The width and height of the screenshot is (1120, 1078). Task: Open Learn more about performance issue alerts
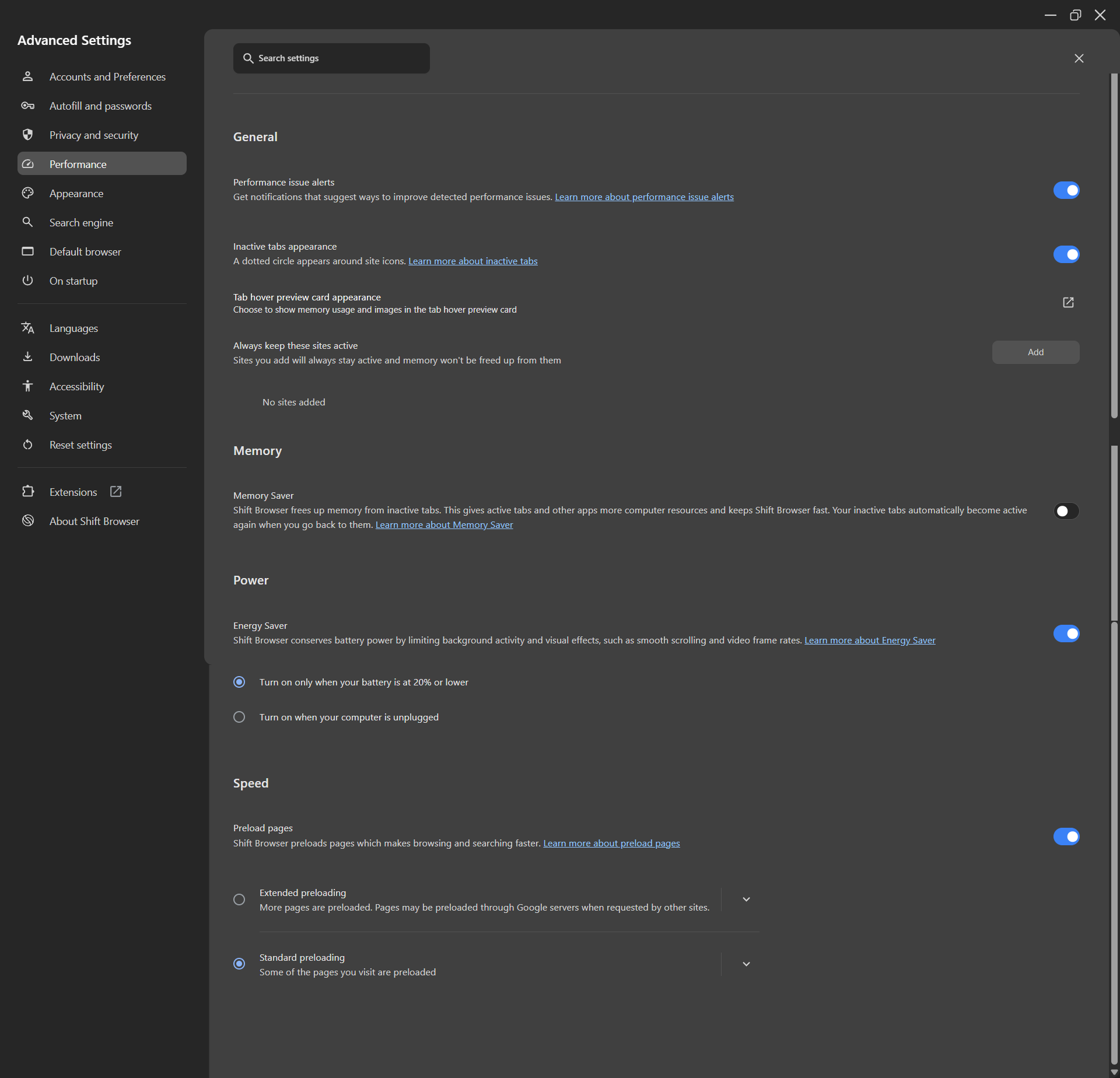644,197
